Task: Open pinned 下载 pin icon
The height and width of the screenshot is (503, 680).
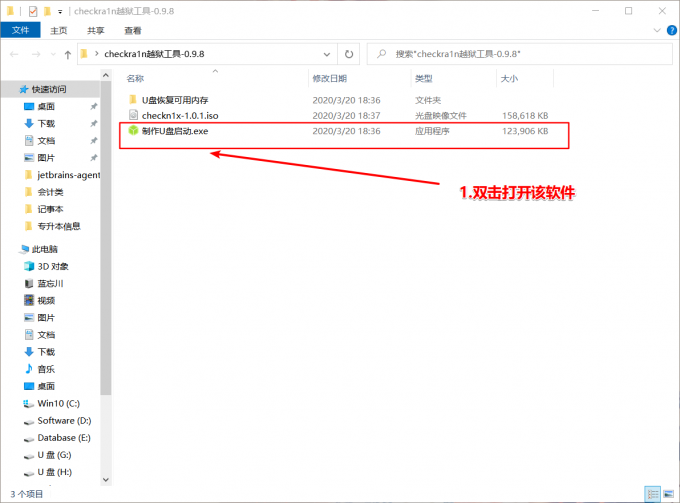Action: tap(93, 124)
